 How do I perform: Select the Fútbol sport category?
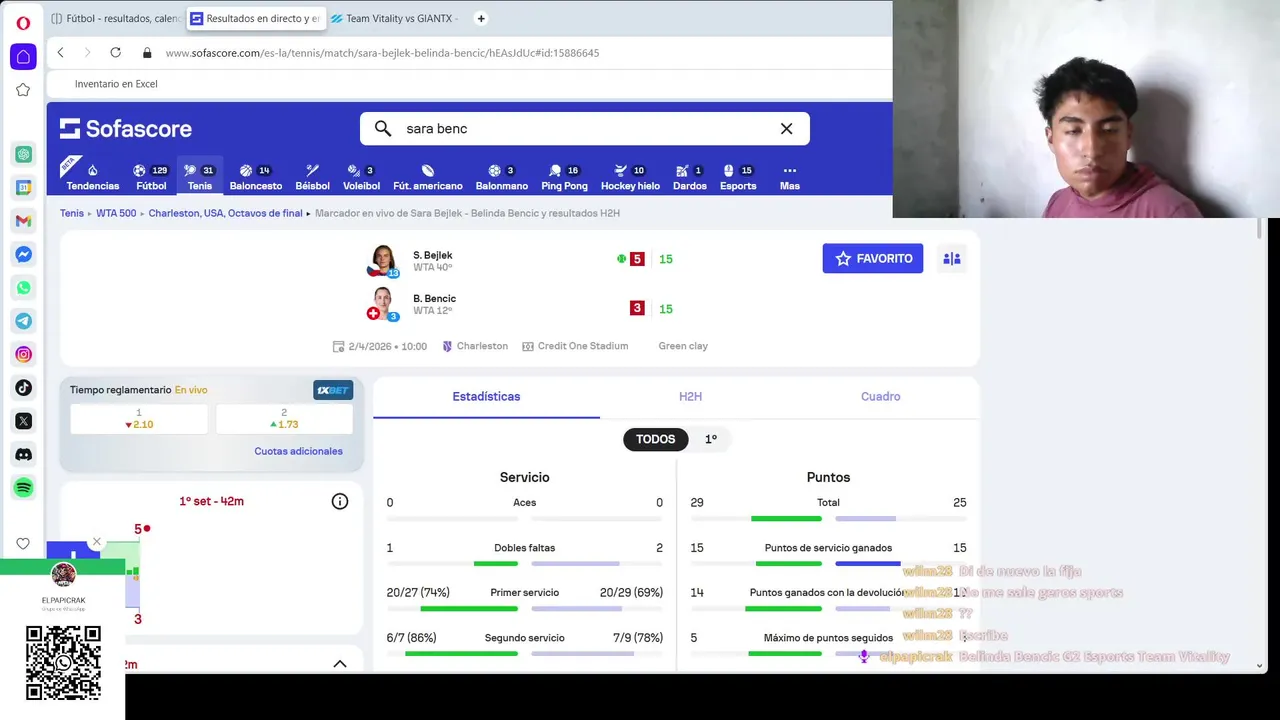tap(151, 177)
